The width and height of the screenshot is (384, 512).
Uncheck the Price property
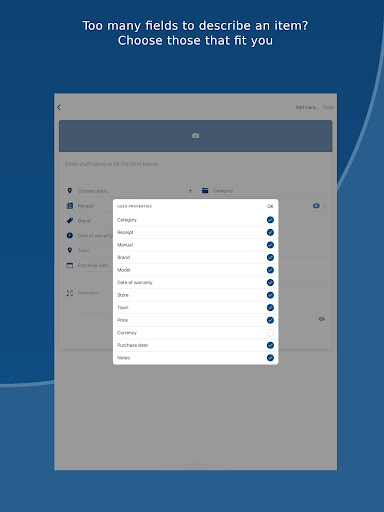(x=270, y=320)
